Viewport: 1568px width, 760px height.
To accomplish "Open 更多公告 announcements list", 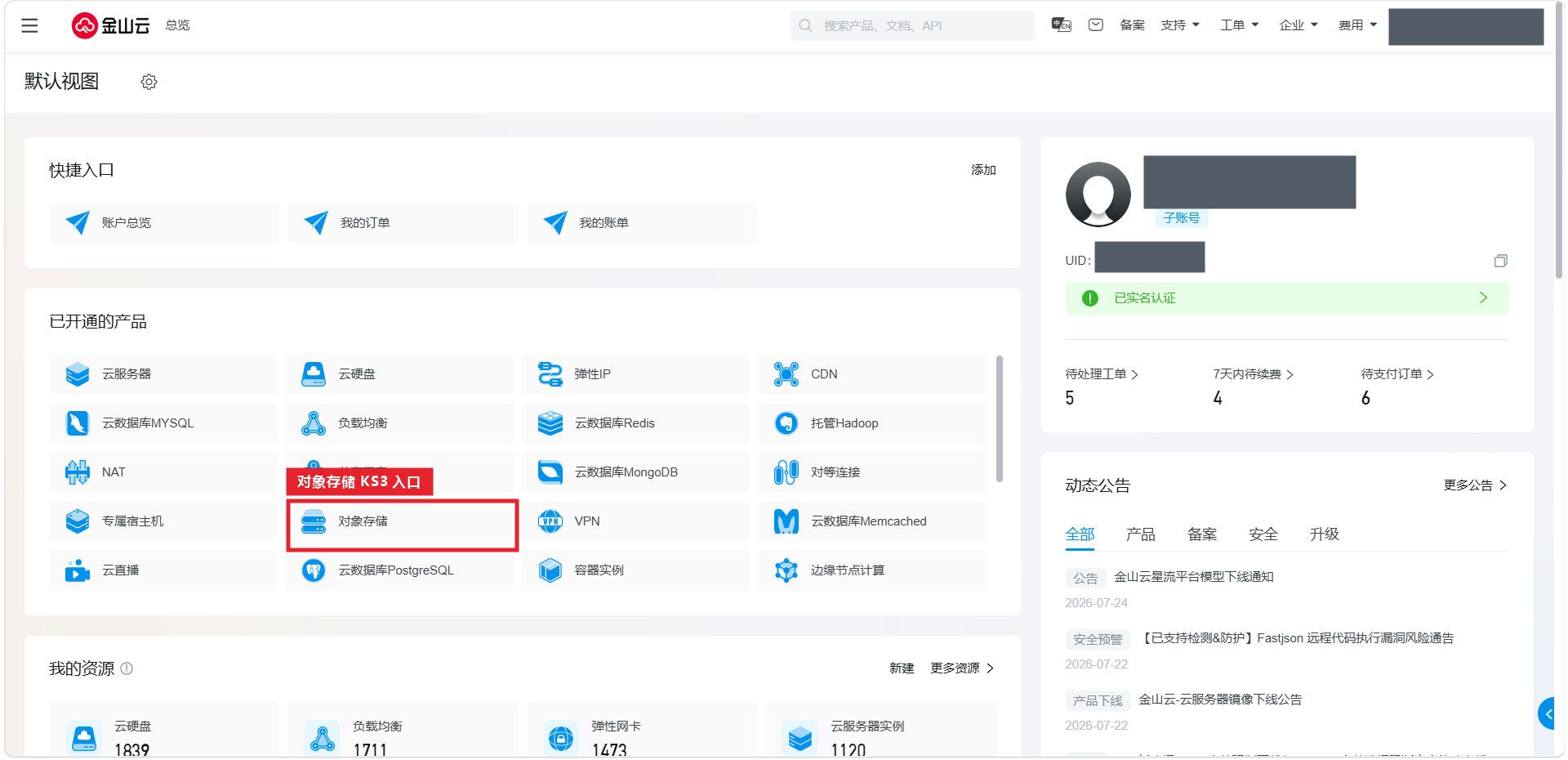I will (x=1475, y=485).
